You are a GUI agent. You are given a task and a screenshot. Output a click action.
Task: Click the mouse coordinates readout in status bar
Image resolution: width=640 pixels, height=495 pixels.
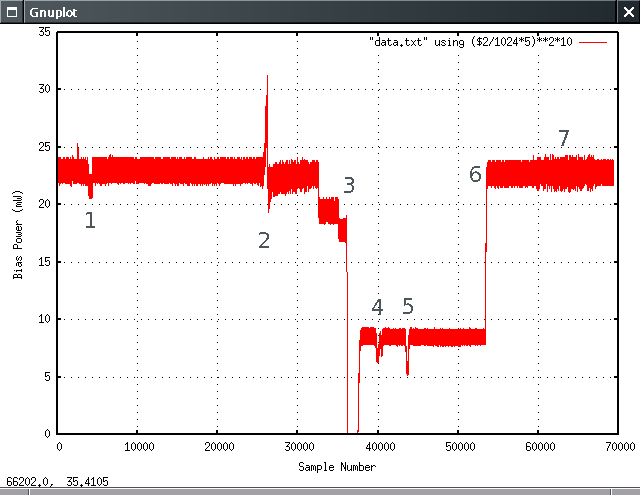[x=57, y=482]
